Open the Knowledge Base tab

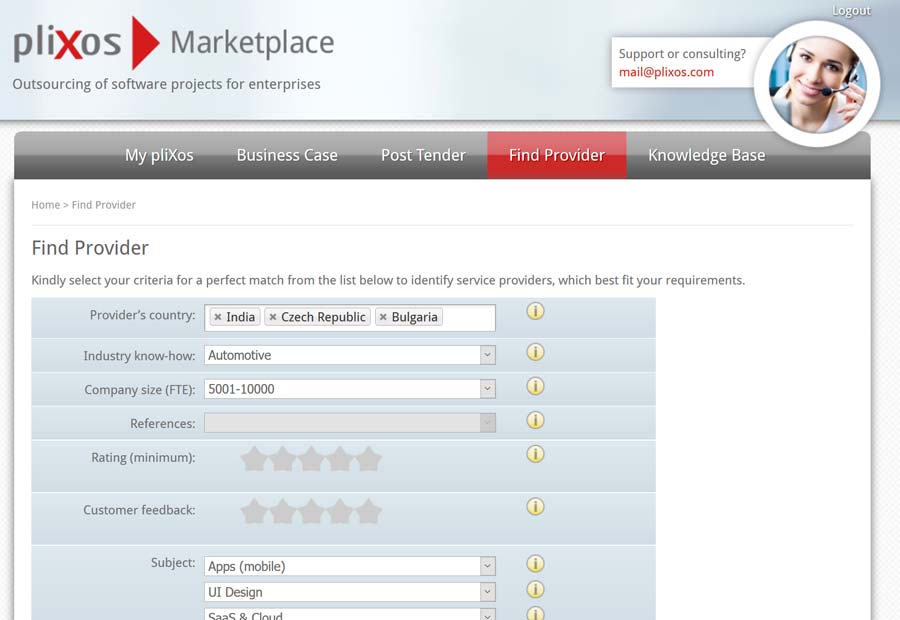pyautogui.click(x=706, y=155)
